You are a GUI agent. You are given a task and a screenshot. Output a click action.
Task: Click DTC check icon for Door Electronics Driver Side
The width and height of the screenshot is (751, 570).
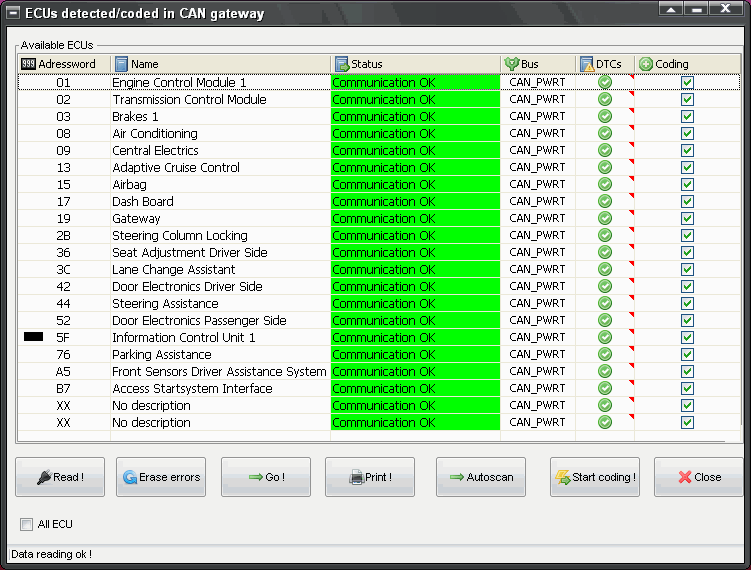point(605,286)
